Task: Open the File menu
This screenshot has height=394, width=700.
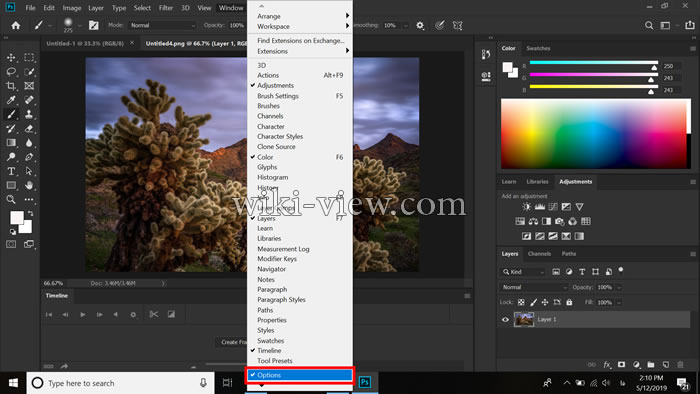Action: click(x=30, y=8)
